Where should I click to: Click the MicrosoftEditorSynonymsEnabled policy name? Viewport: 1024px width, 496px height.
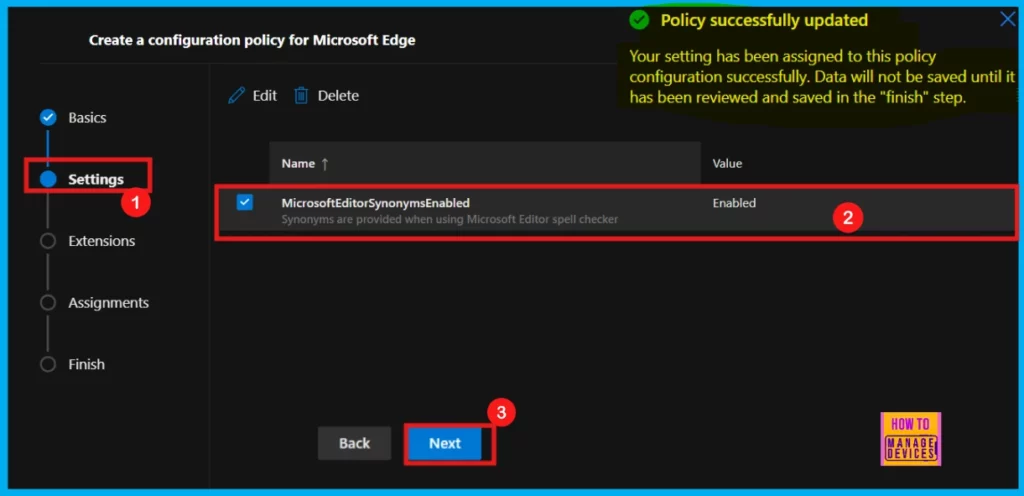coord(376,203)
